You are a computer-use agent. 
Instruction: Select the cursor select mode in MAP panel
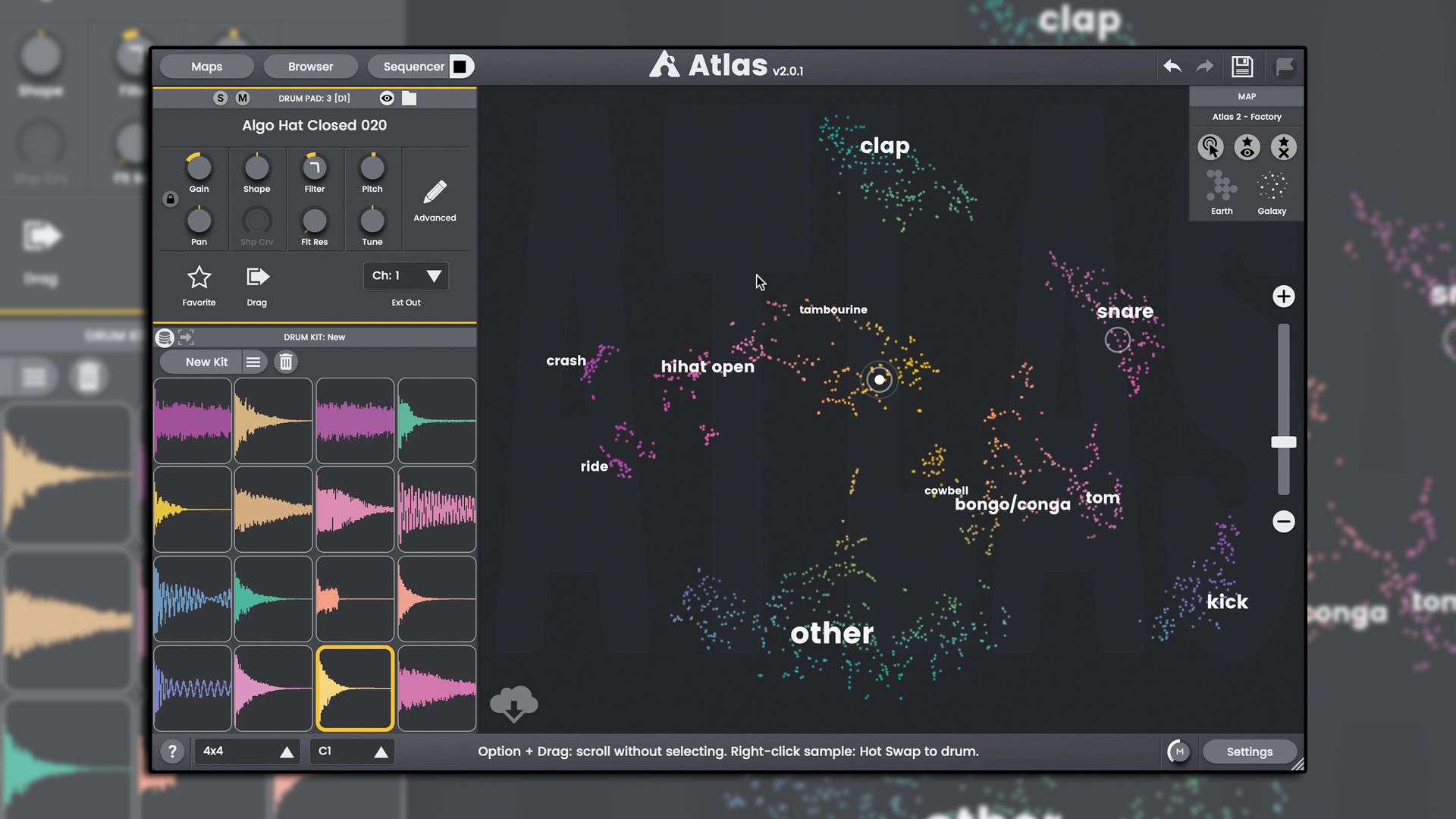[1210, 147]
